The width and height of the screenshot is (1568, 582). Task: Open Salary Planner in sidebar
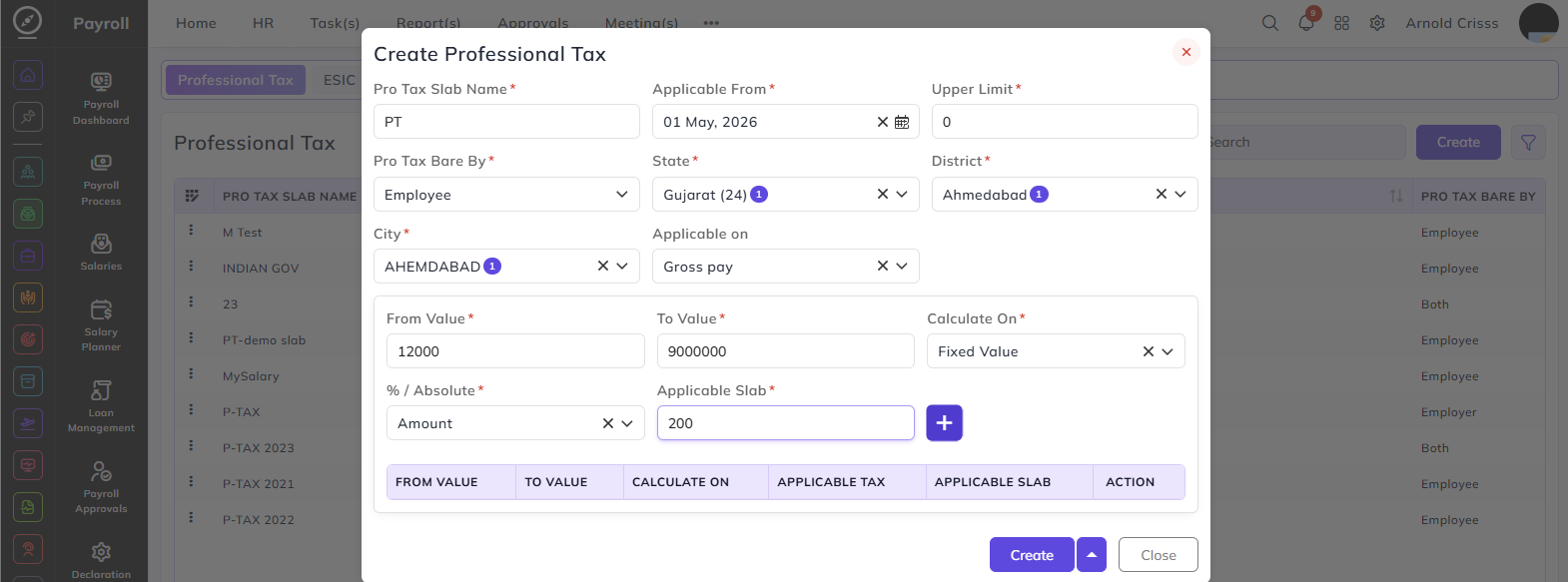coord(101,325)
